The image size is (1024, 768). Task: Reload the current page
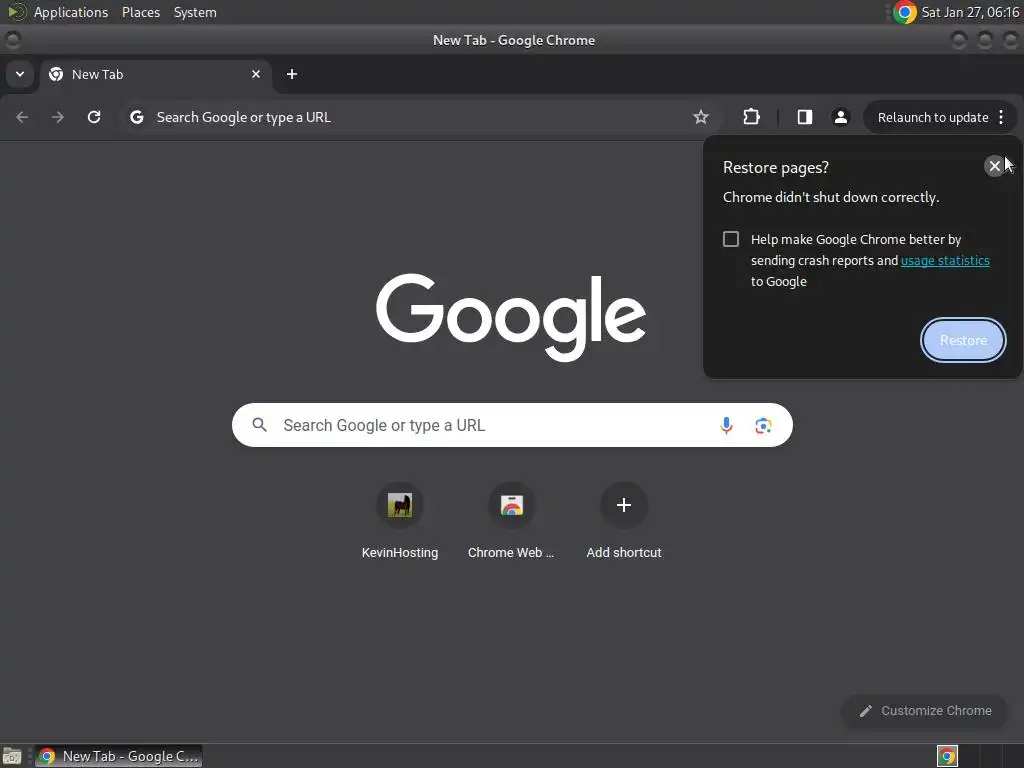94,117
